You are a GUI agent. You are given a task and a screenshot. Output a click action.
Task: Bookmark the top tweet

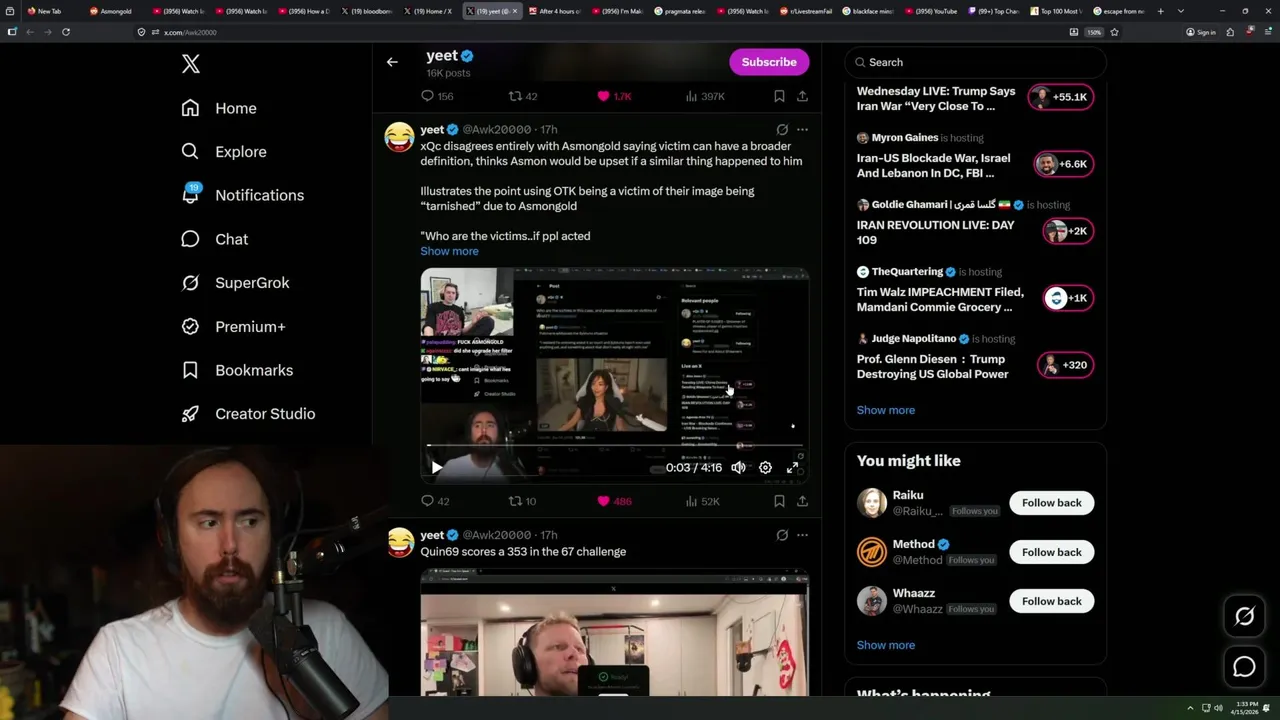point(779,96)
